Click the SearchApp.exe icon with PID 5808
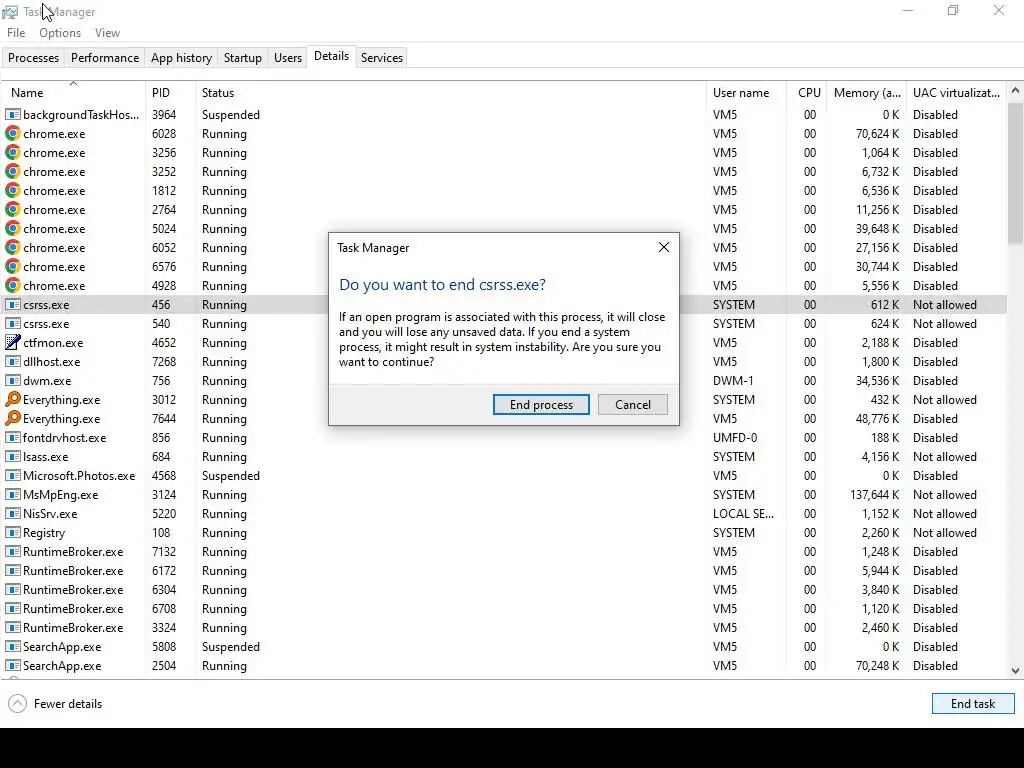 (x=12, y=647)
